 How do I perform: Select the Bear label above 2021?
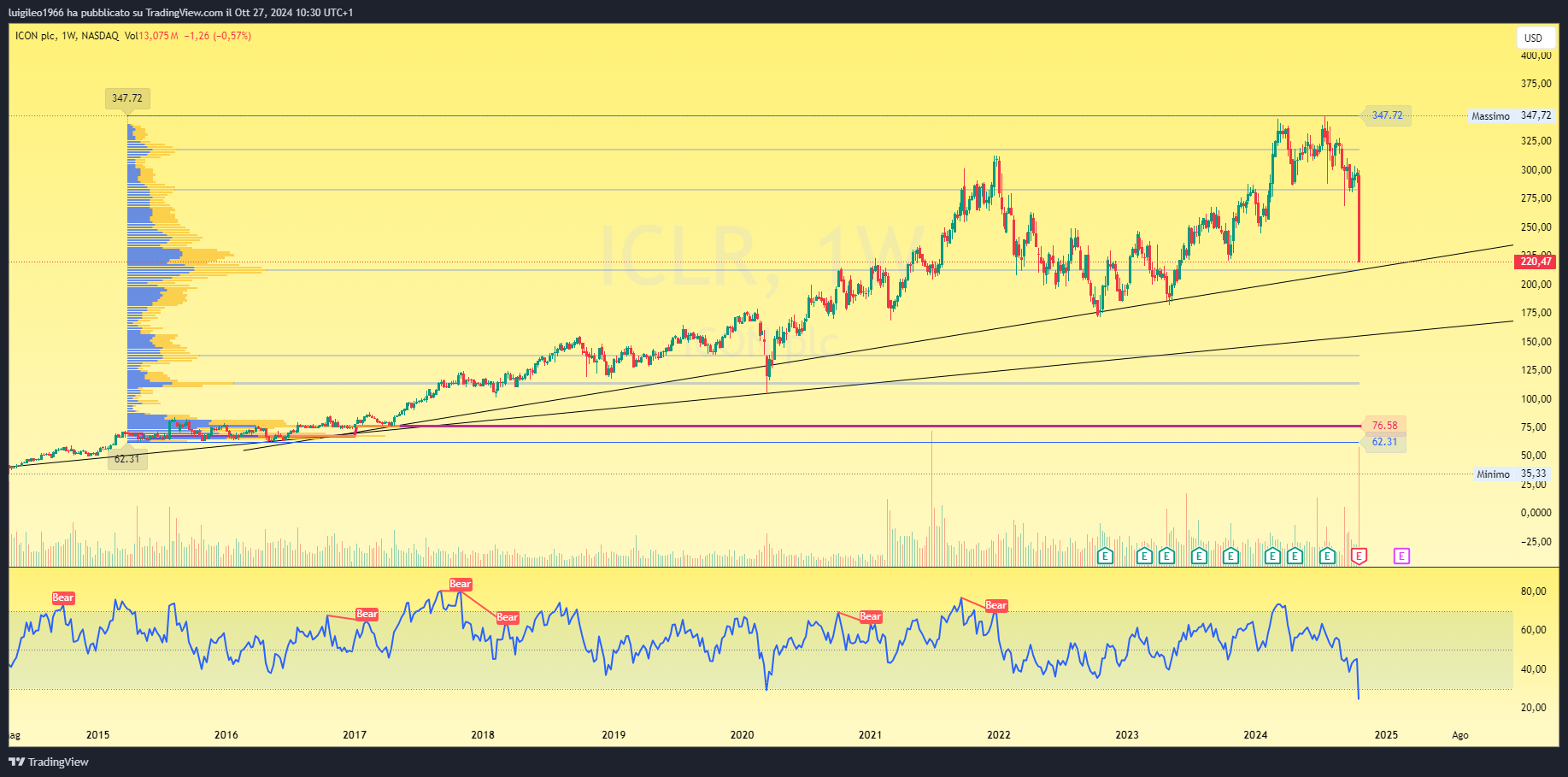tap(871, 616)
